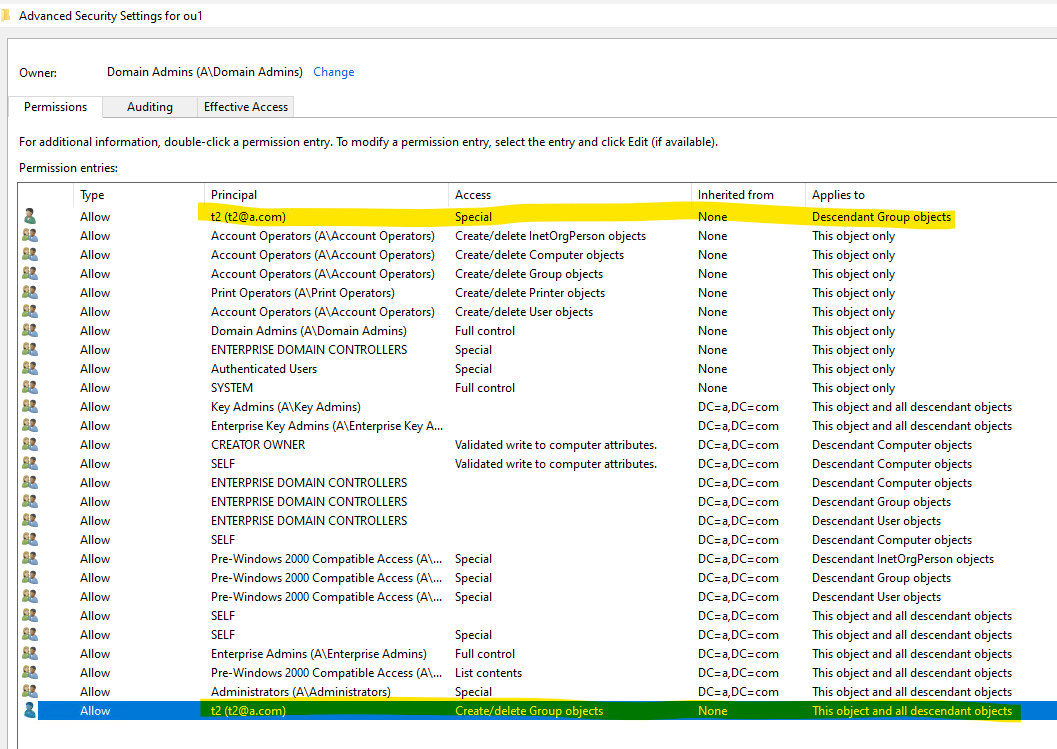
Task: Click group icon beside Administrators row
Action: pyautogui.click(x=30, y=691)
